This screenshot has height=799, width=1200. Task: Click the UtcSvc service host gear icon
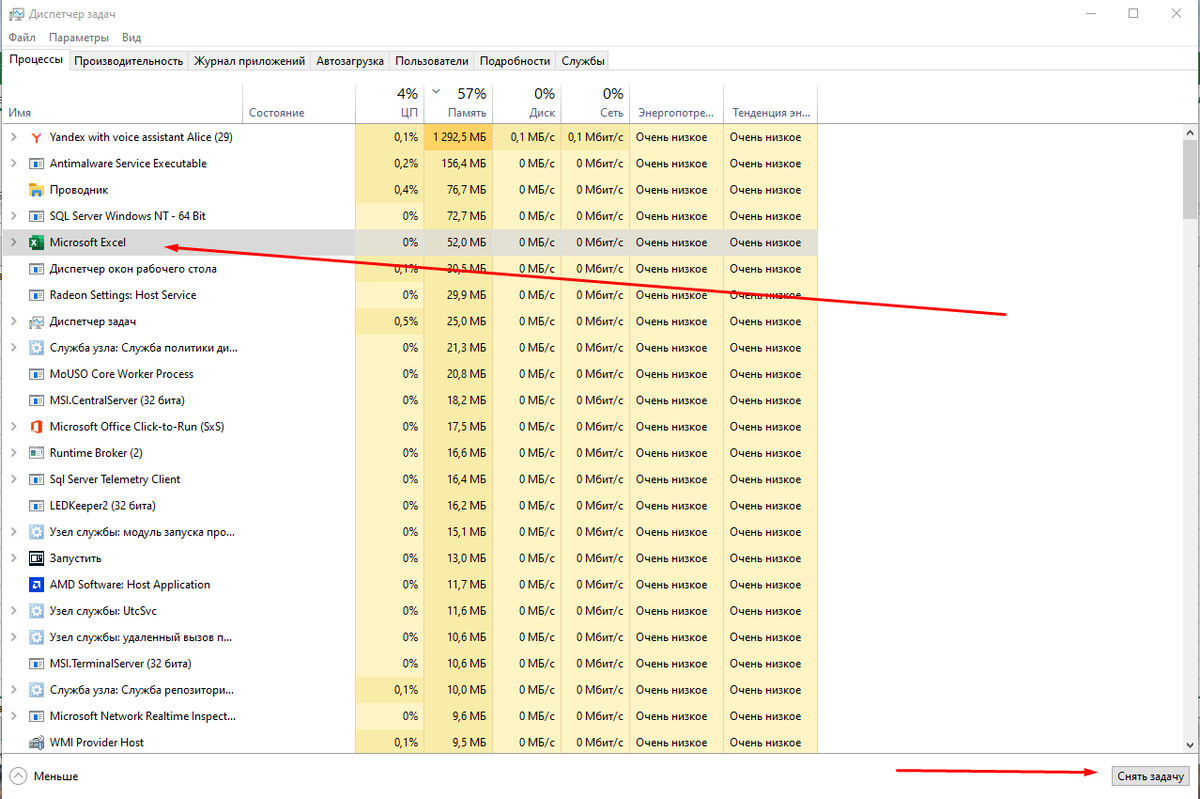tap(36, 611)
